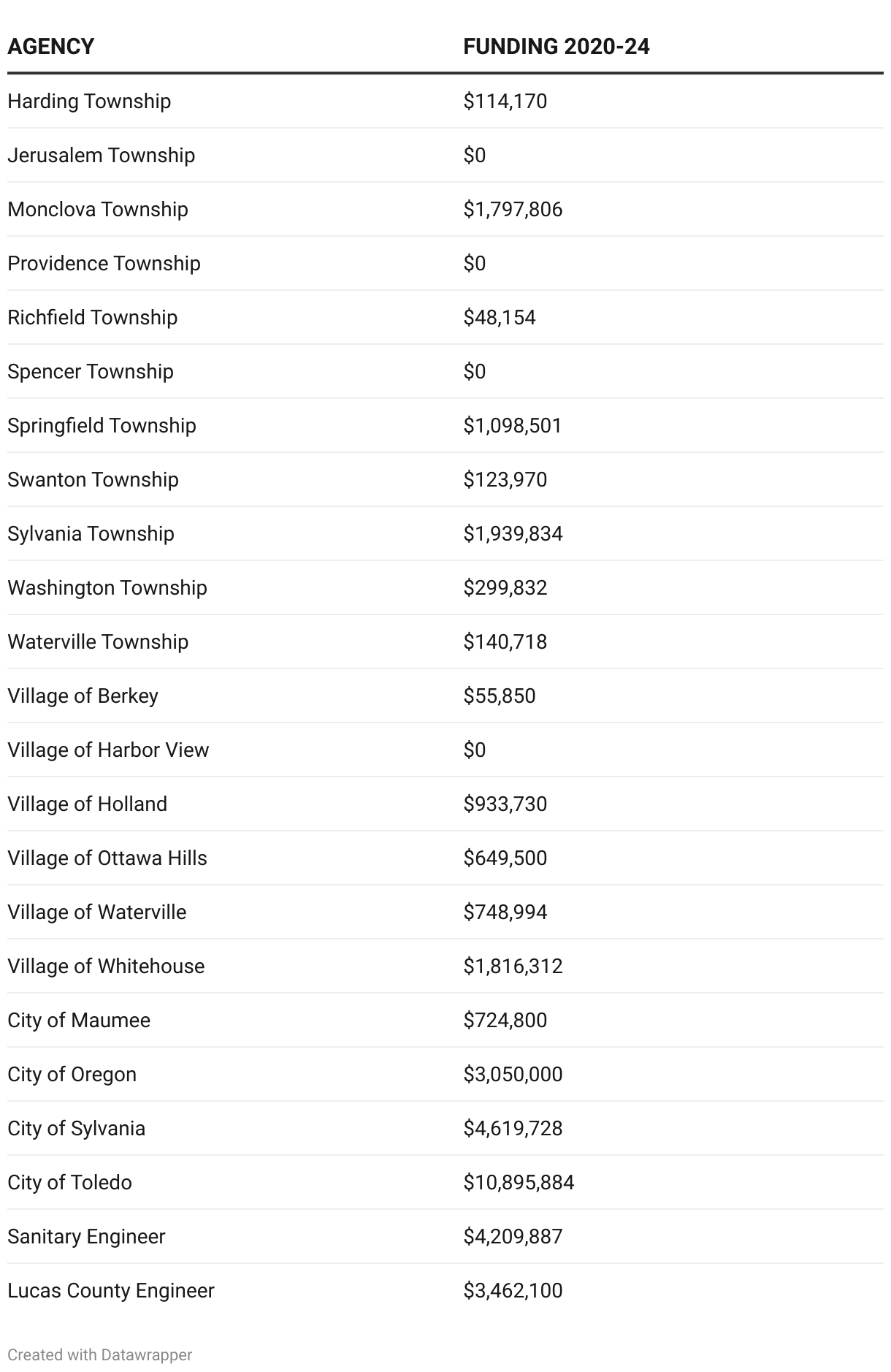Click the Village of Harbor View label

[108, 750]
